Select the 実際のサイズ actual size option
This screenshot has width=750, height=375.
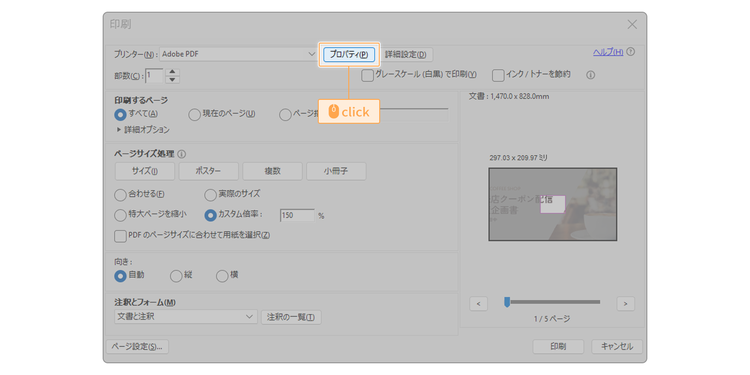click(x=210, y=195)
